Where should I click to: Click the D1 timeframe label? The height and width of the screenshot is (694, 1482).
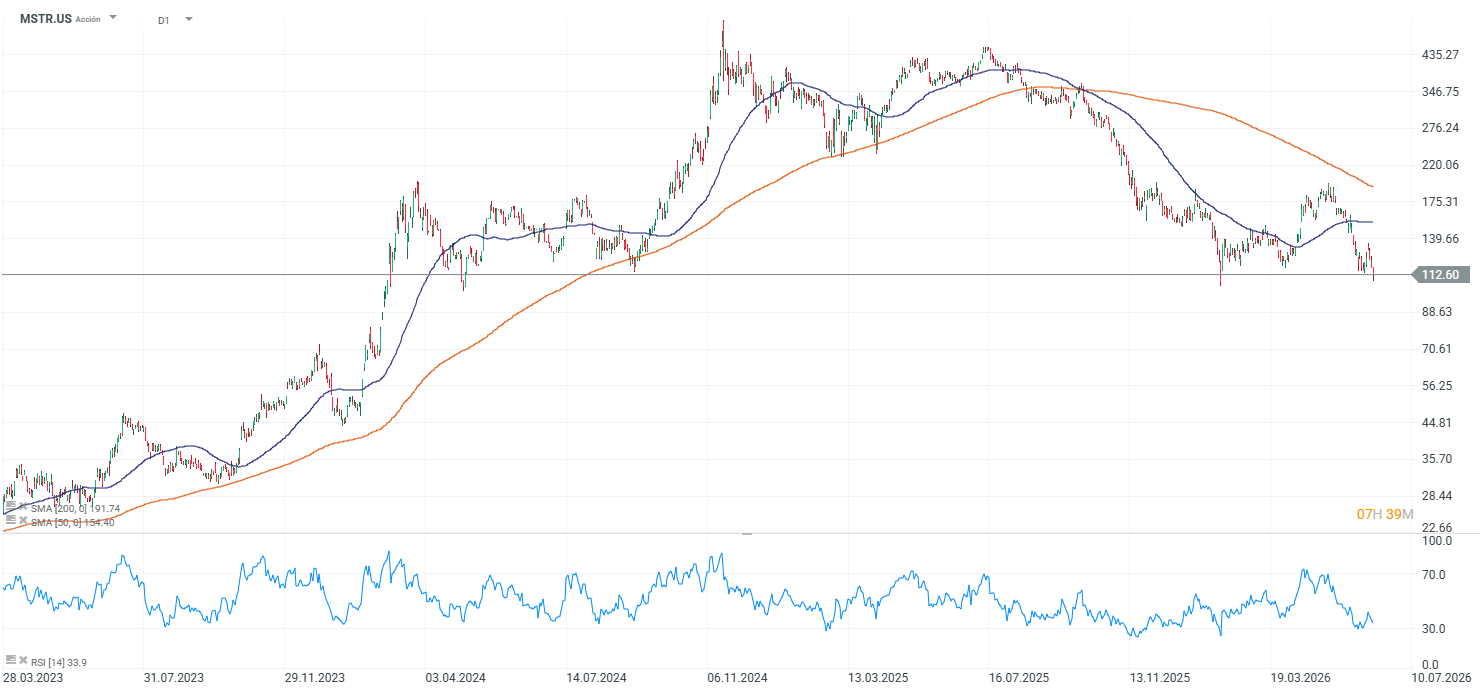pyautogui.click(x=164, y=20)
